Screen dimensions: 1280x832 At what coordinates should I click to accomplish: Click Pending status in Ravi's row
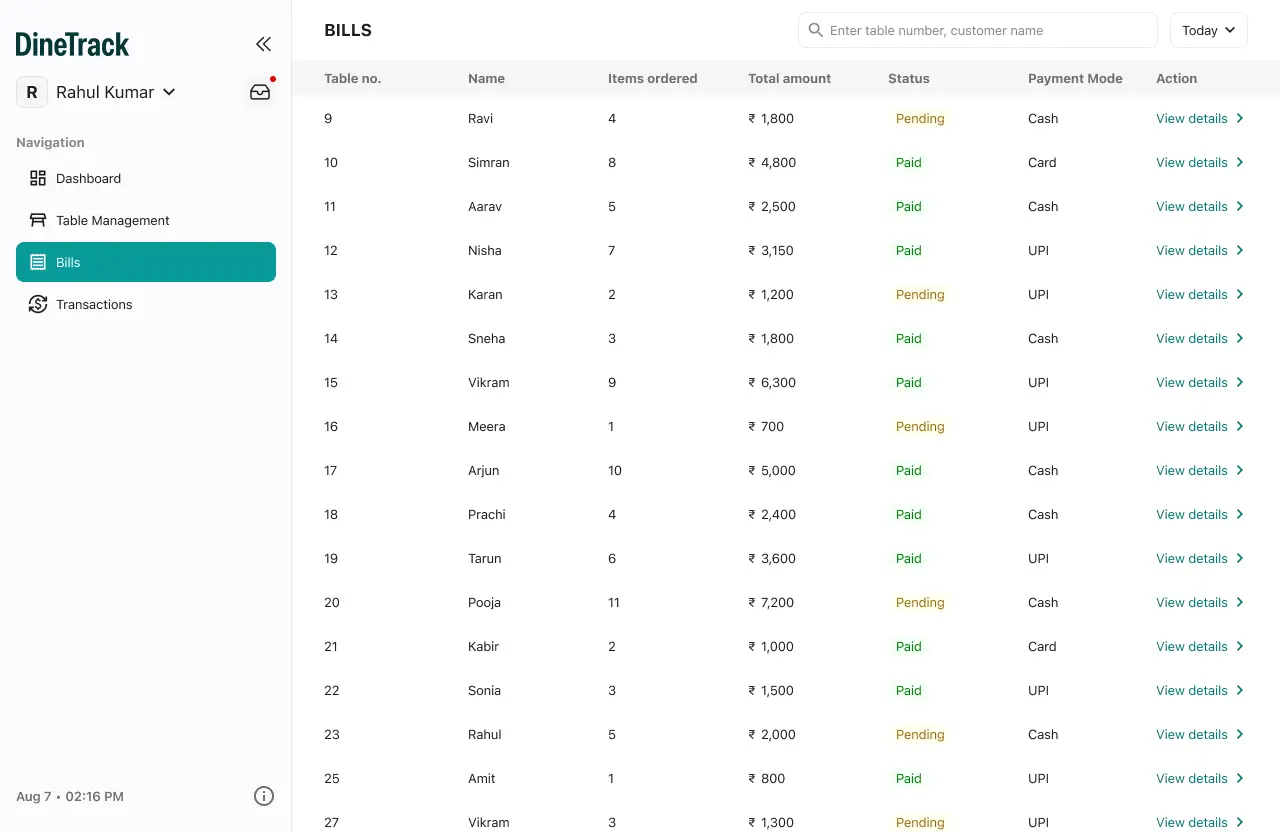(x=920, y=118)
